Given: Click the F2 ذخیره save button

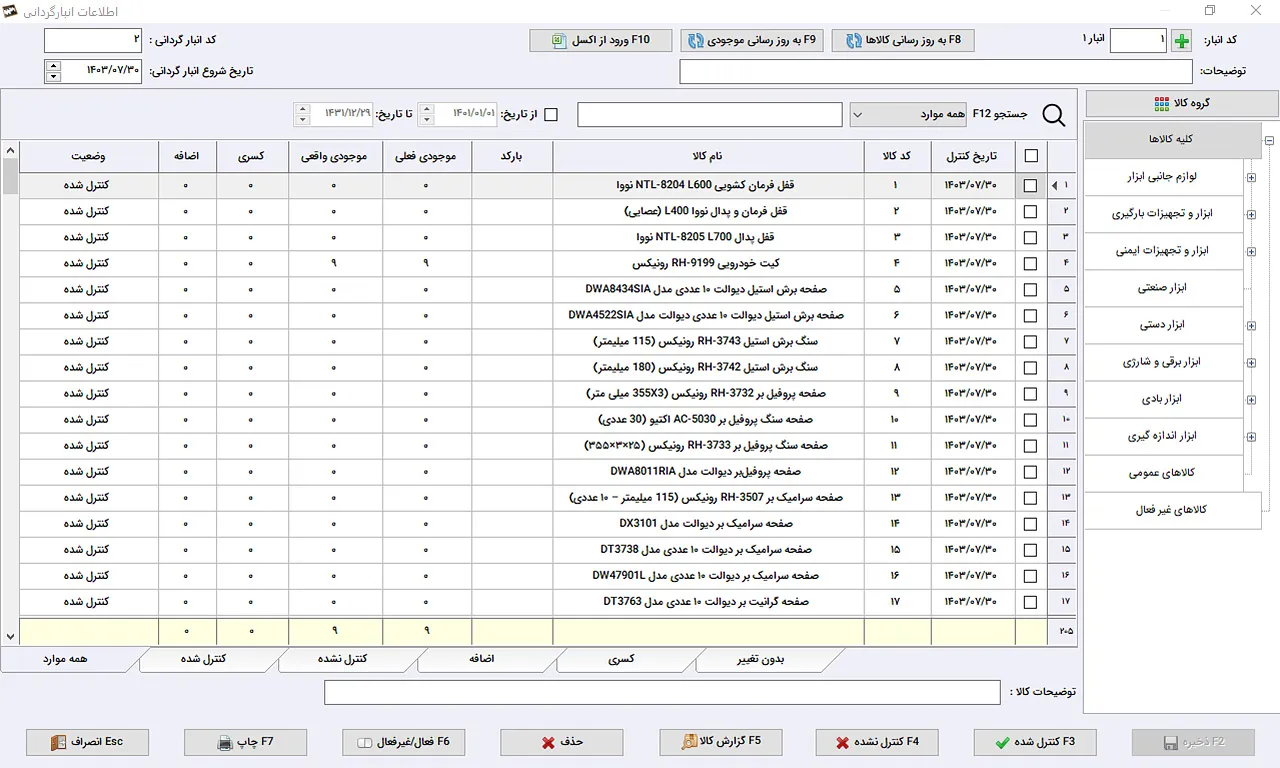Looking at the screenshot, I should tap(1193, 742).
